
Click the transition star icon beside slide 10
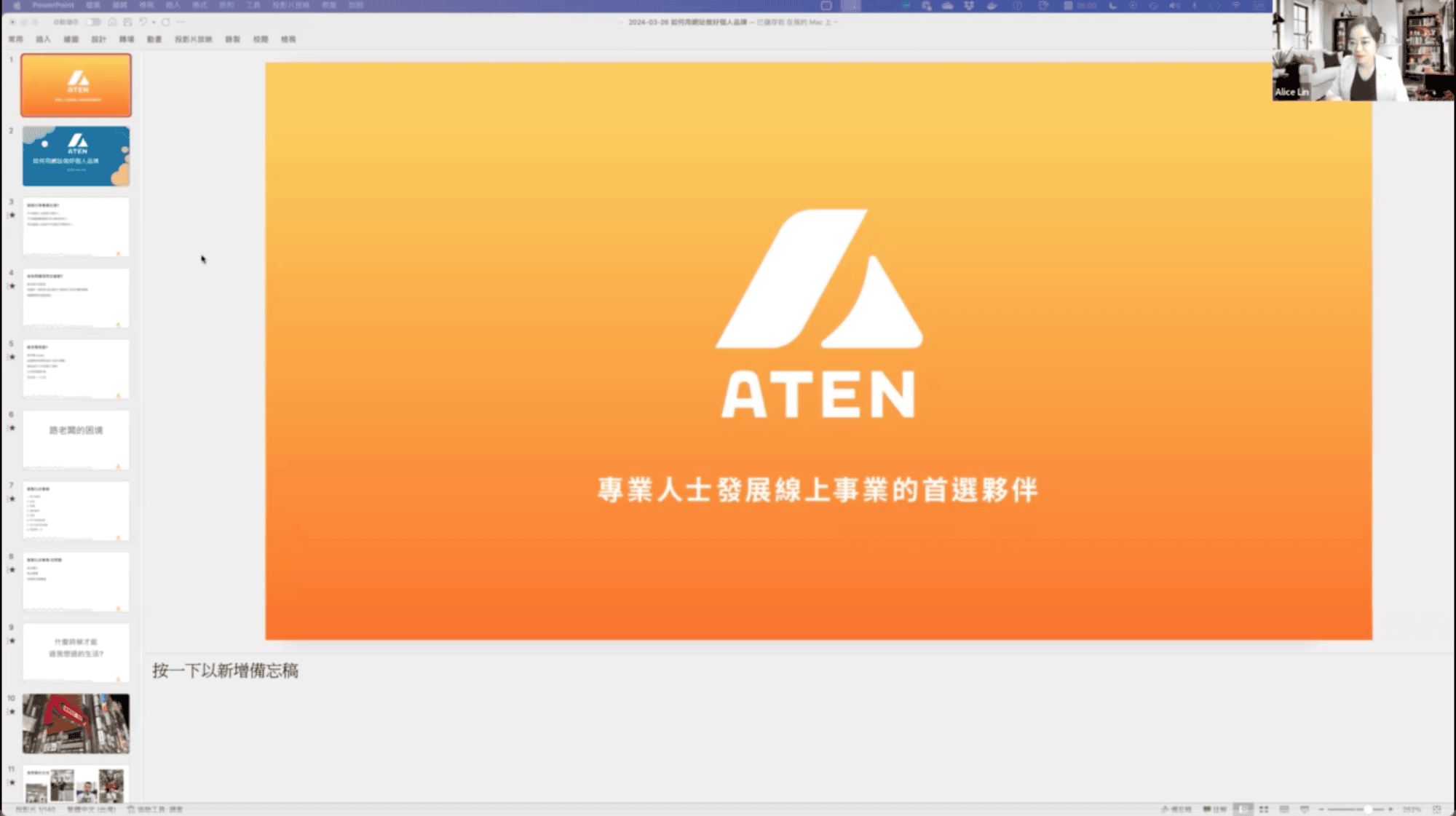[x=12, y=712]
